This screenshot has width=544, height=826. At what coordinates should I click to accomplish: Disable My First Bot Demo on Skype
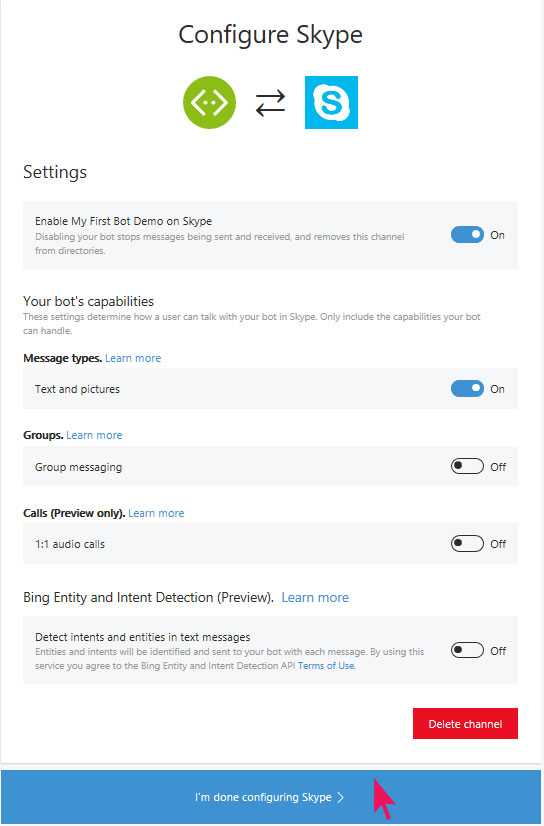[467, 235]
